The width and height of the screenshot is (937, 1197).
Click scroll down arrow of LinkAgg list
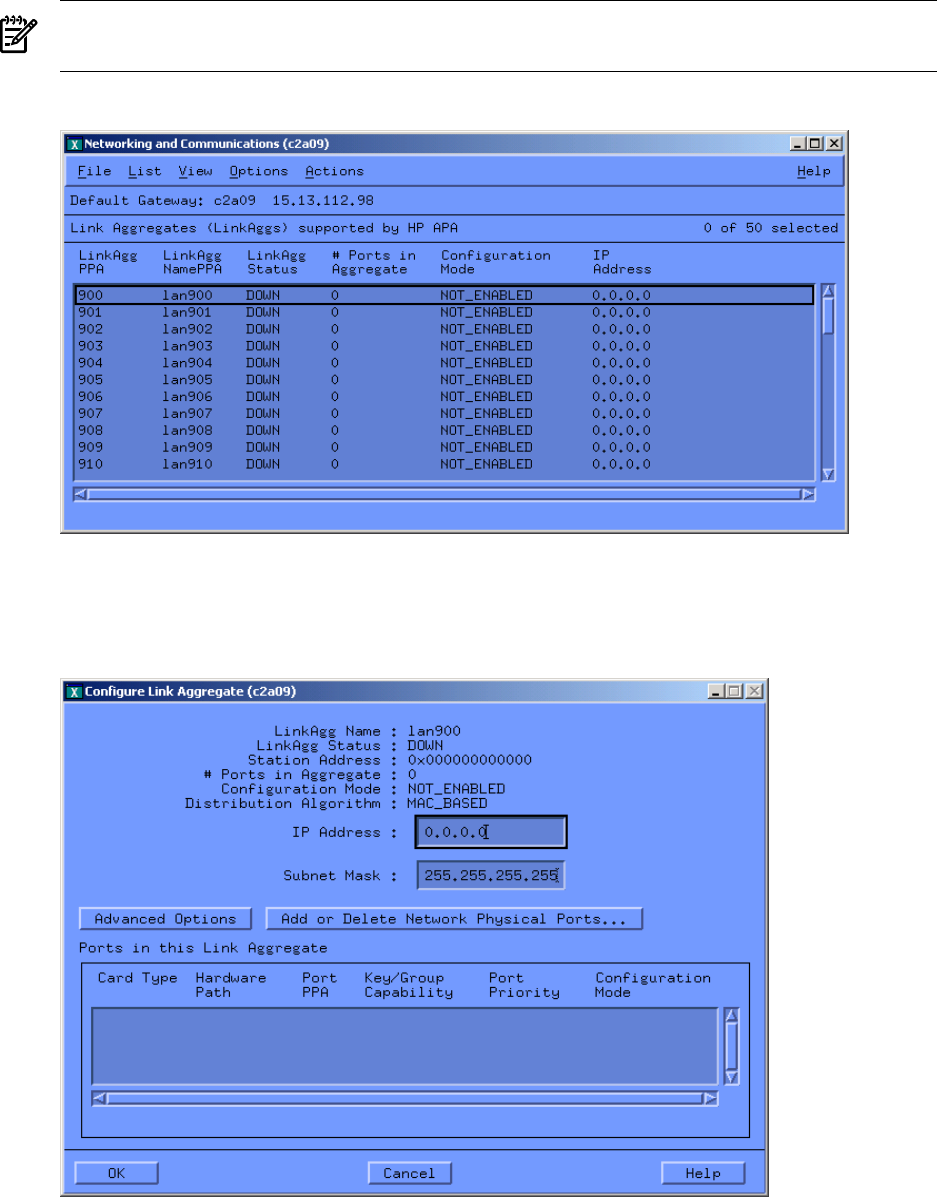pyautogui.click(x=828, y=475)
